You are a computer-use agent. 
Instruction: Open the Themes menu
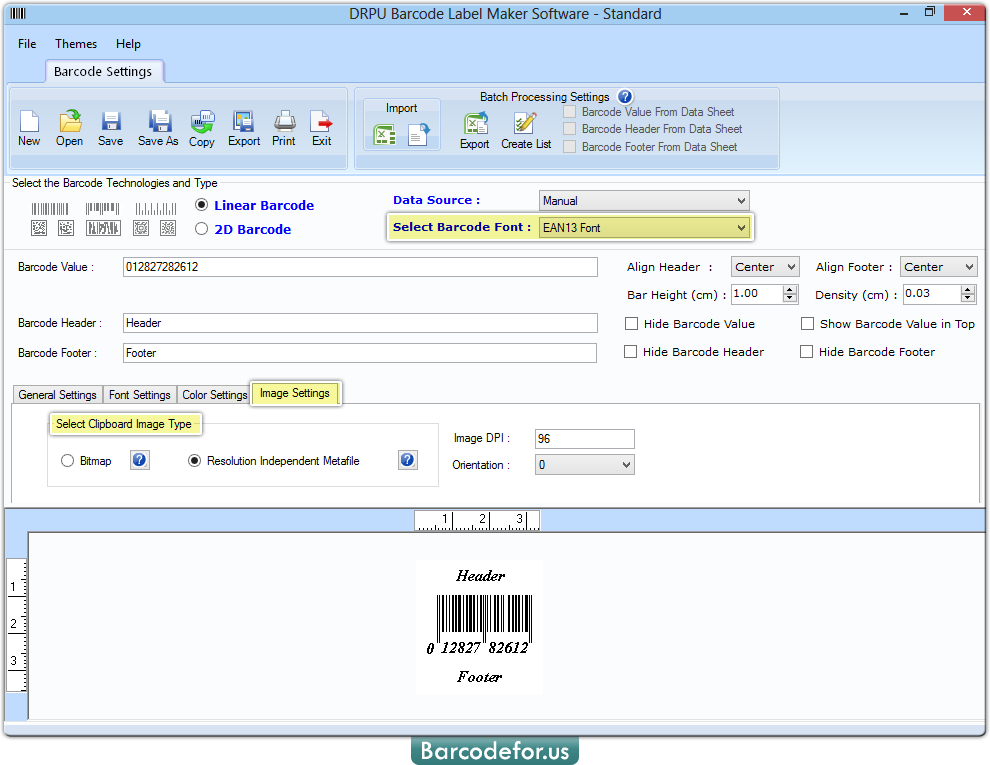tap(76, 44)
